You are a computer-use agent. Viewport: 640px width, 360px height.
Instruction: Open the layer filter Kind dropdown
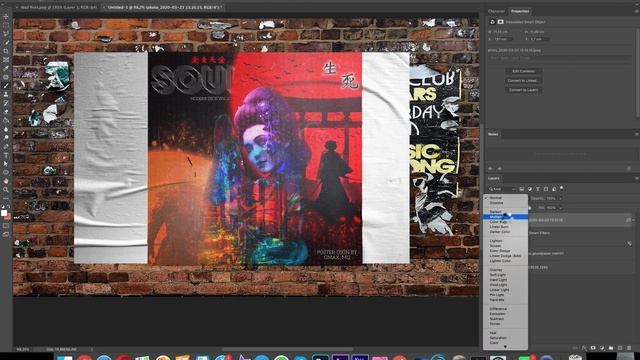tap(502, 189)
